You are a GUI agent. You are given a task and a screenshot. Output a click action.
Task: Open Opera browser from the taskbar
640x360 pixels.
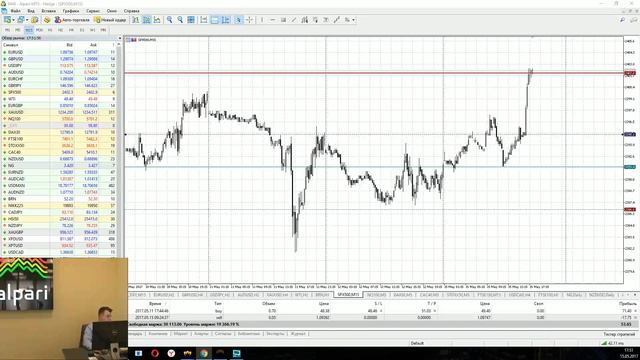click(155, 353)
